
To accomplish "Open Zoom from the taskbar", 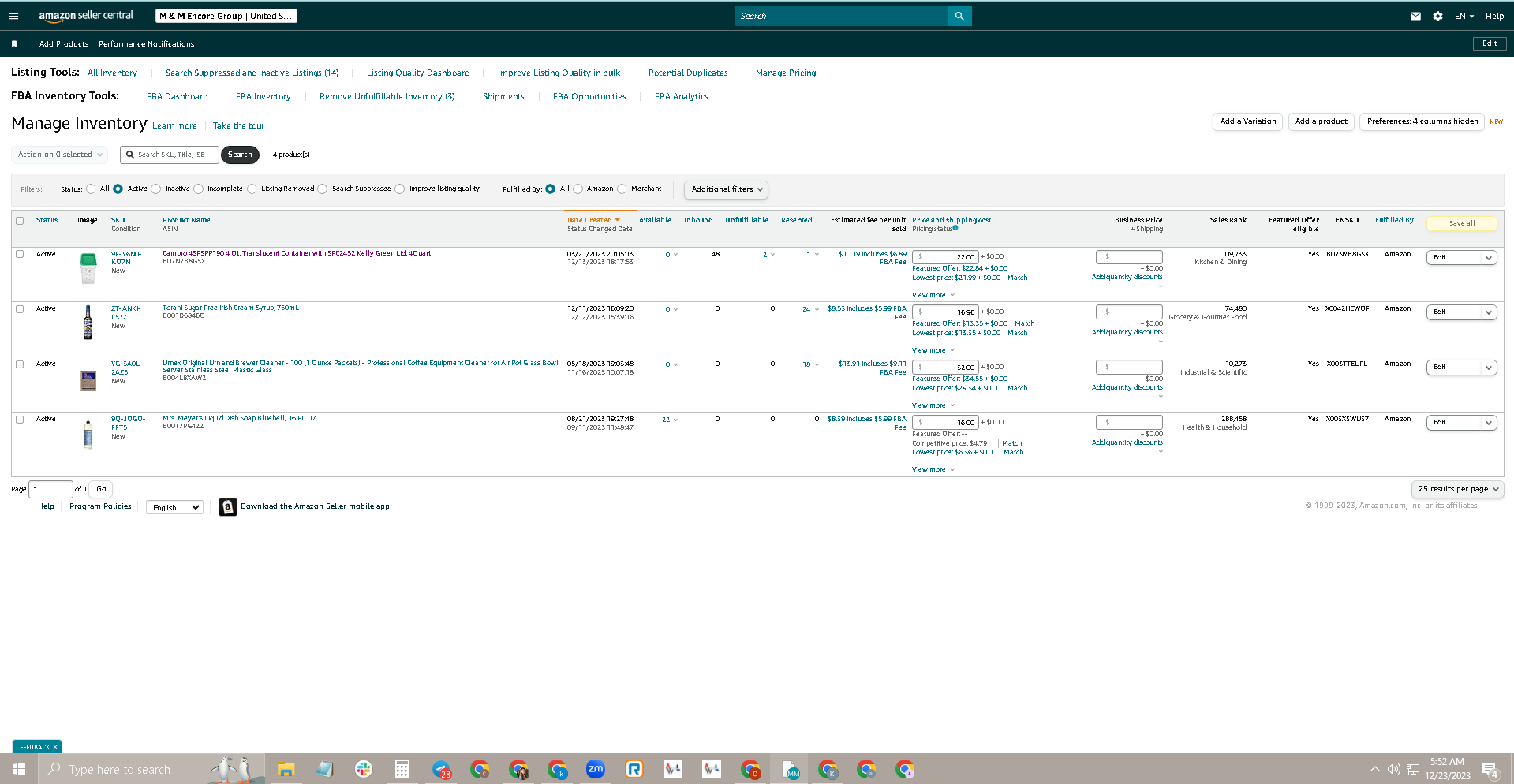I will coord(596,769).
